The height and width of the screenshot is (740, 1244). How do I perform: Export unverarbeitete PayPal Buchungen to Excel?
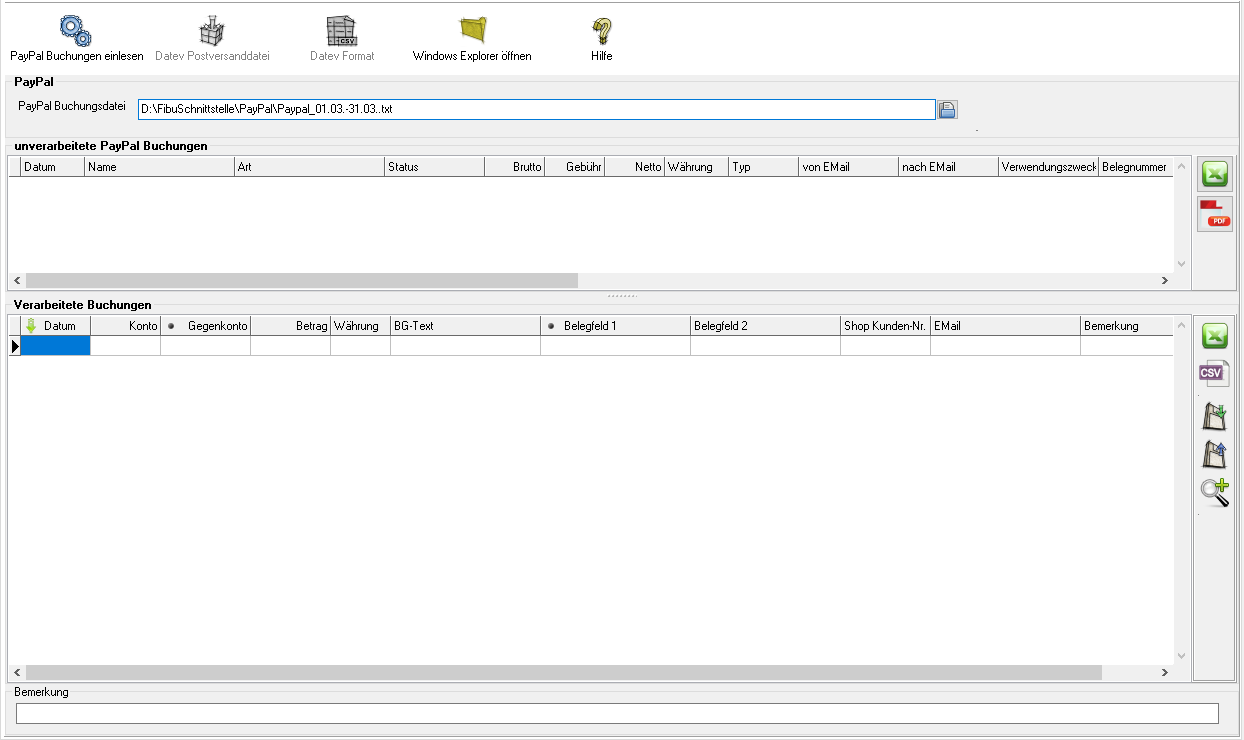click(1215, 174)
